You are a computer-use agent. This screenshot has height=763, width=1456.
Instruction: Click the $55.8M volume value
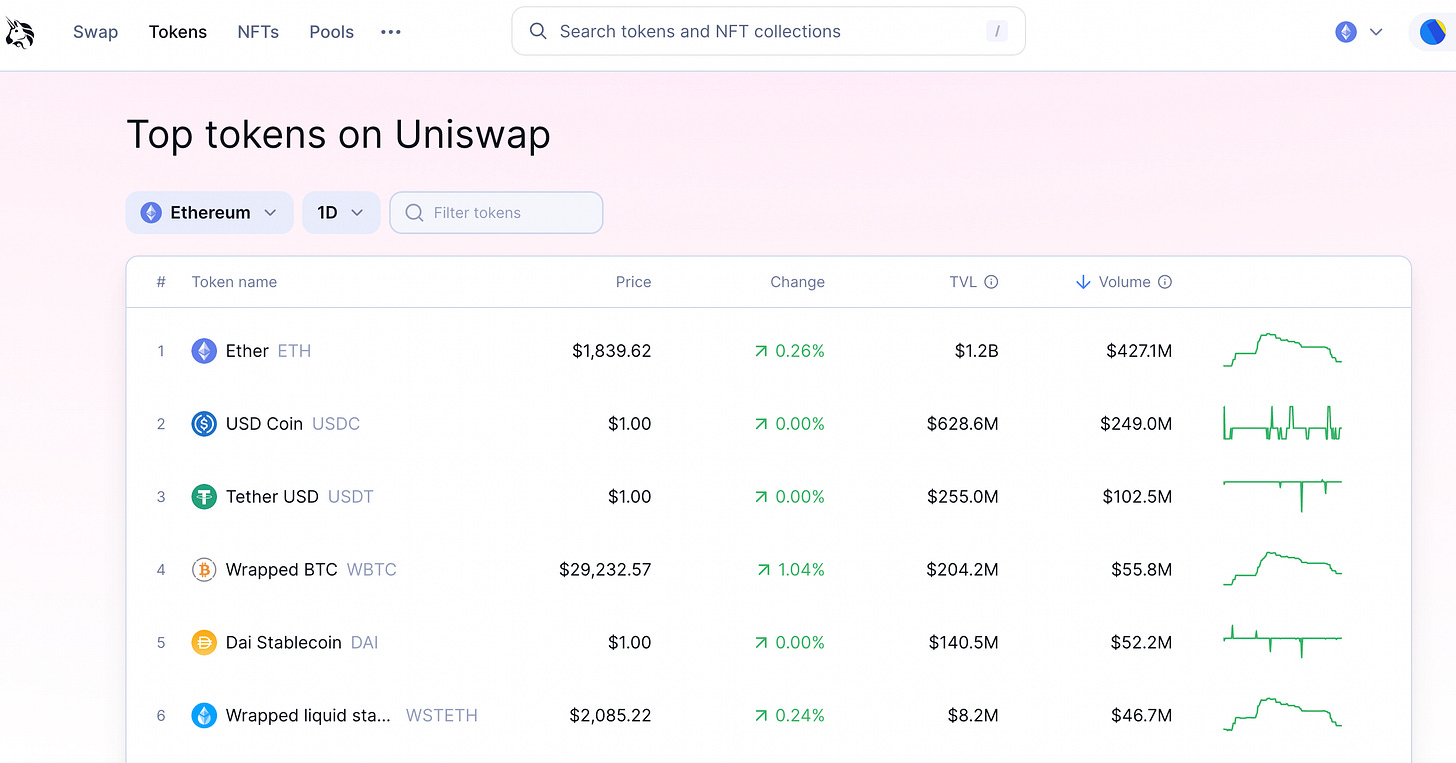click(1142, 570)
